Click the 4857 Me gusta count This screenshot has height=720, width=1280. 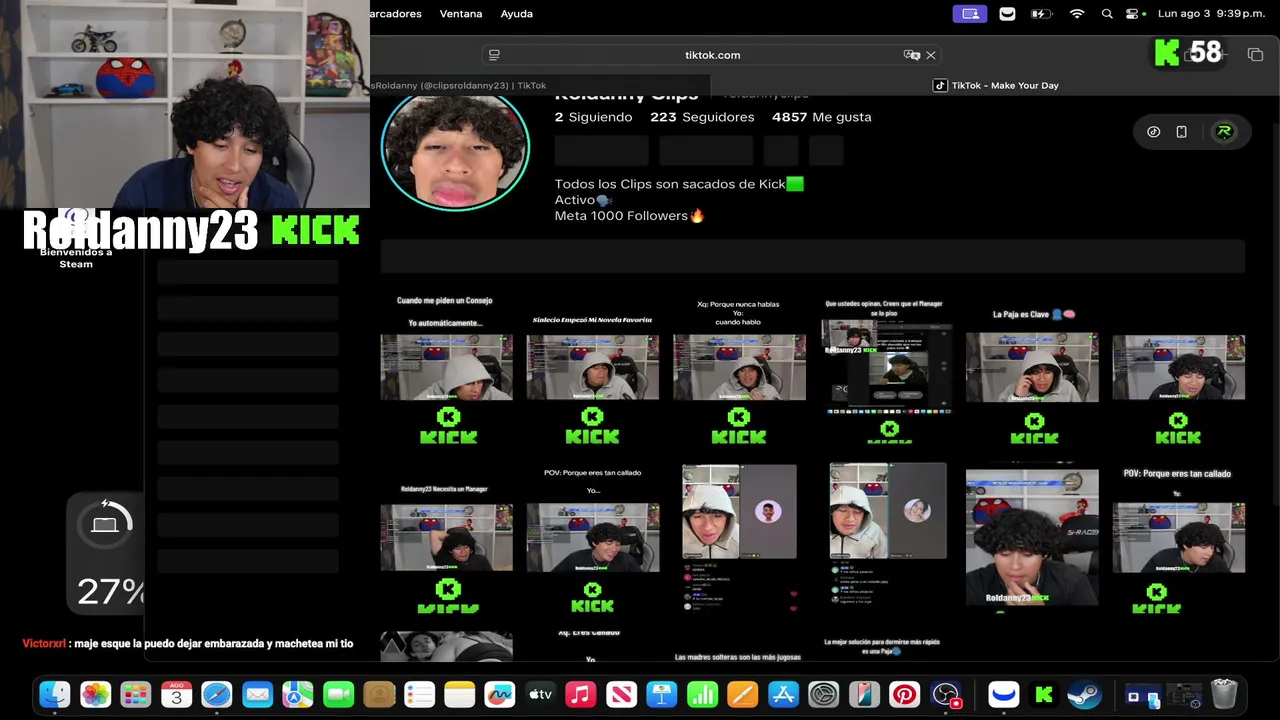[x=821, y=117]
